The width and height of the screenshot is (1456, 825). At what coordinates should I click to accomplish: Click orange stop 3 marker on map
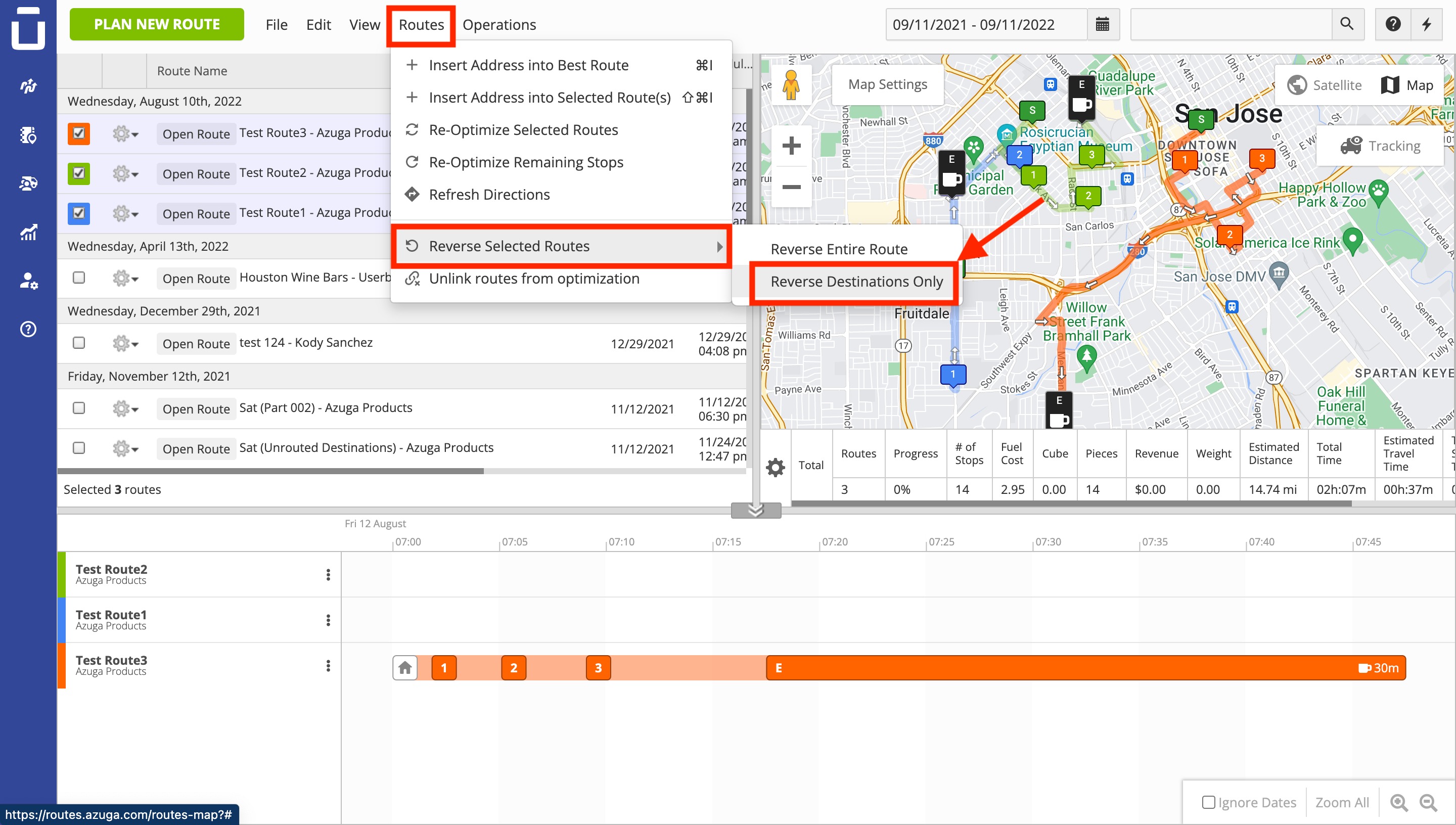[x=1262, y=159]
